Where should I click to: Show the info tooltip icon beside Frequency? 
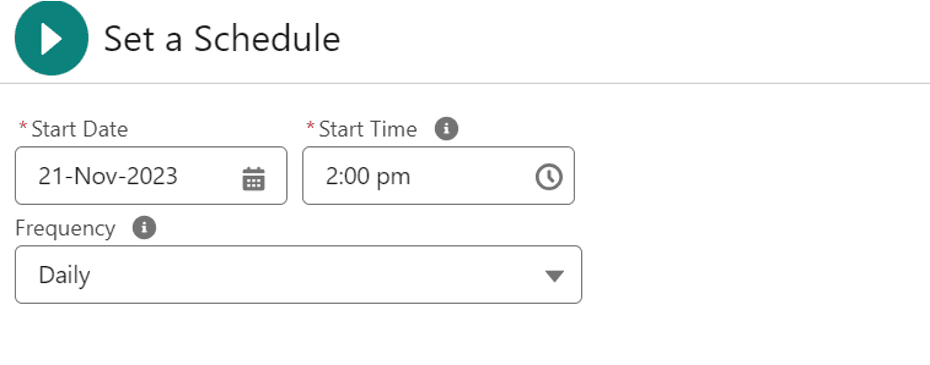(x=144, y=227)
